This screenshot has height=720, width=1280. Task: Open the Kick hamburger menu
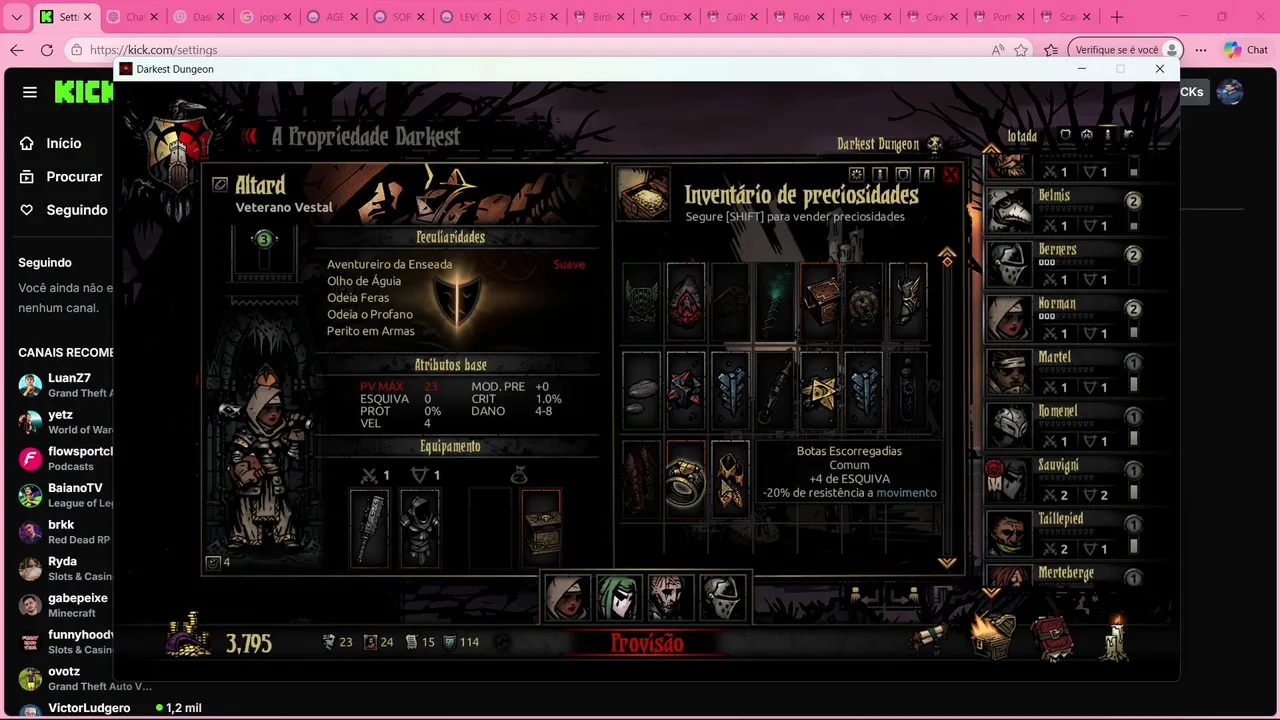[30, 92]
